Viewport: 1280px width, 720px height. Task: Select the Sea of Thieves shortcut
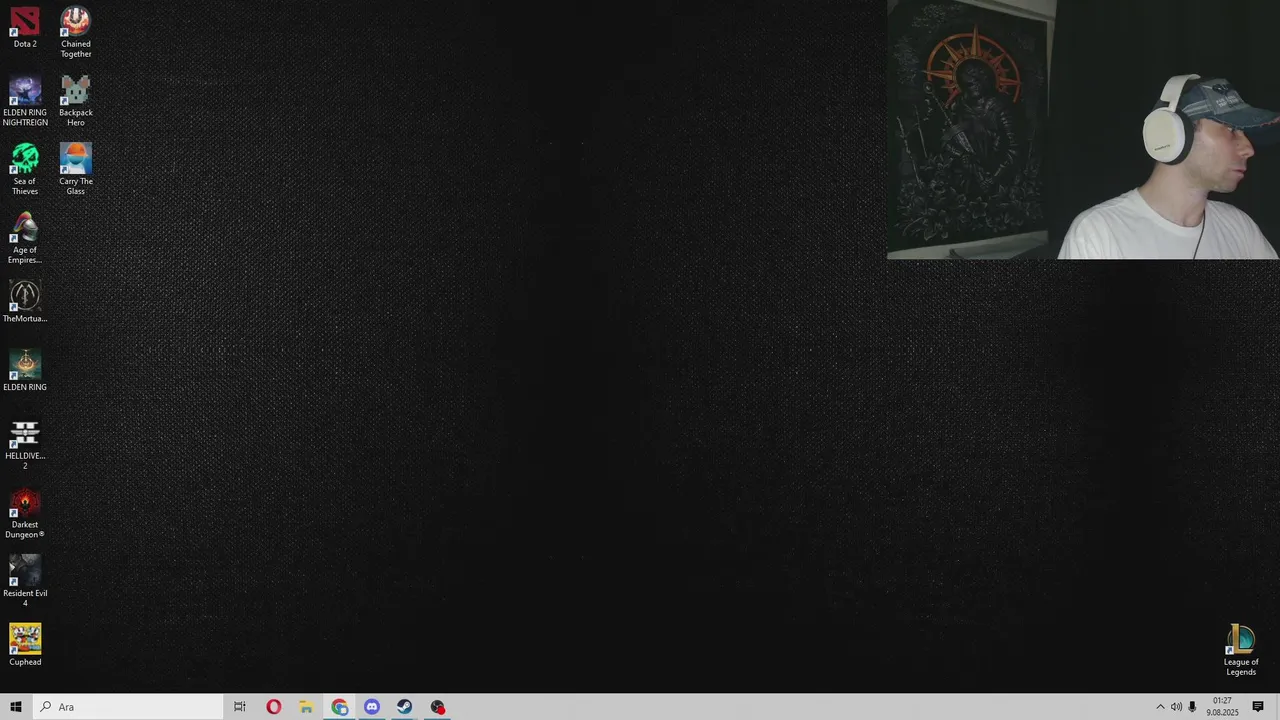[x=25, y=170]
